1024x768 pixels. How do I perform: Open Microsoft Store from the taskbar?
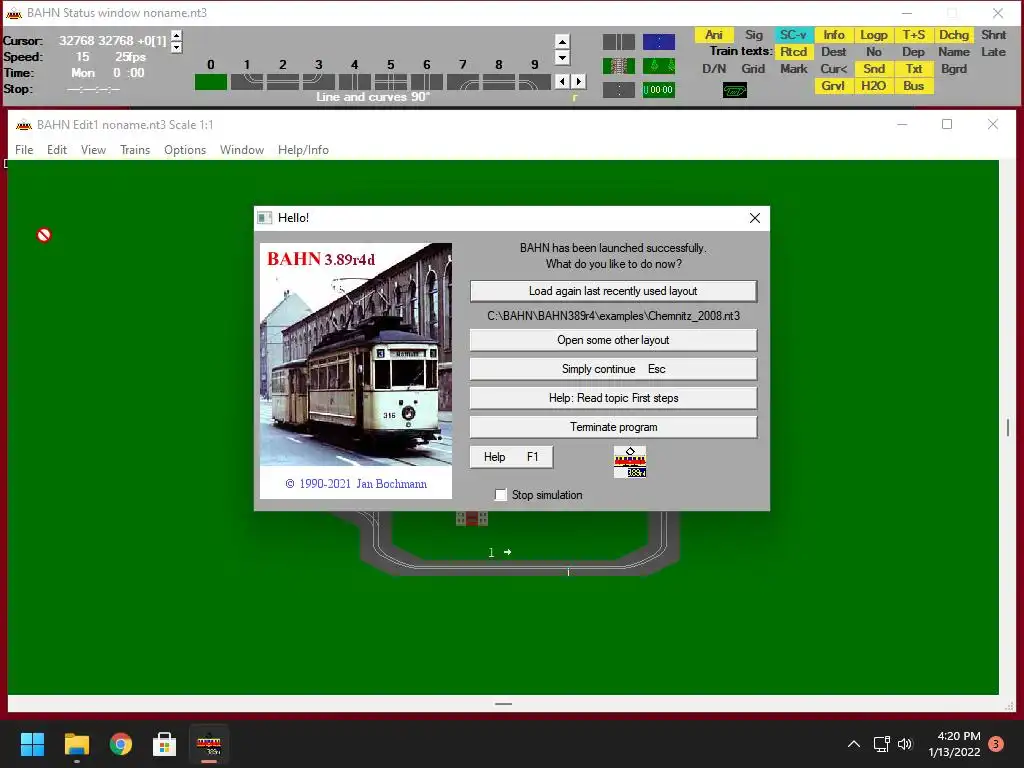[x=165, y=744]
